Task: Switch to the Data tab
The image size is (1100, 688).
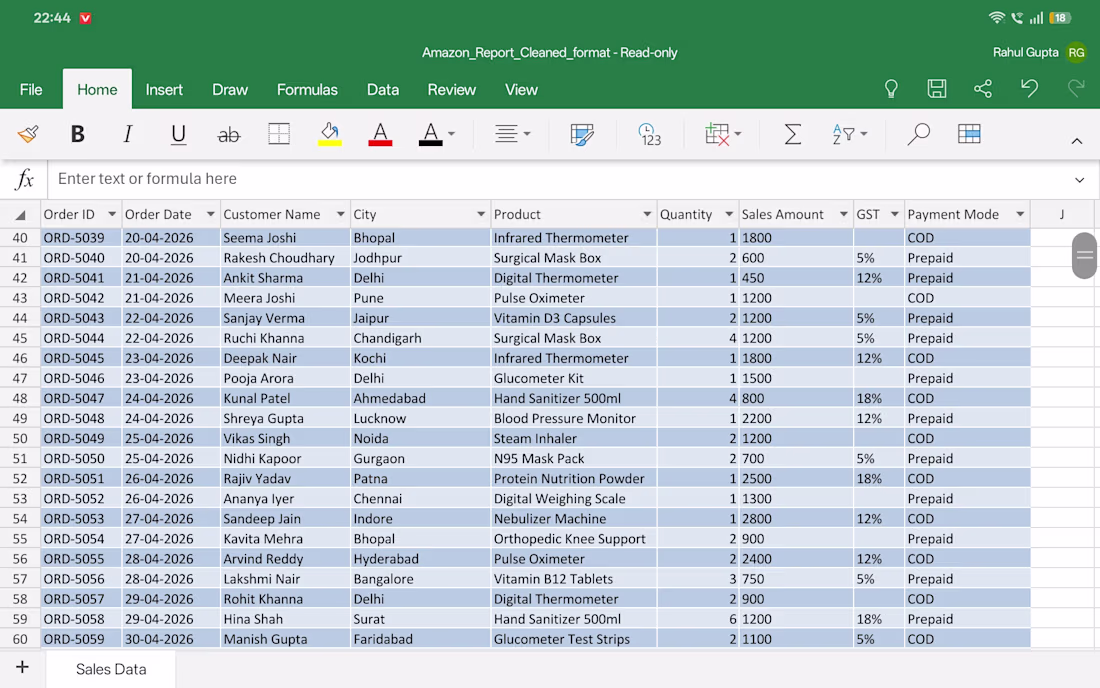Action: 383,90
